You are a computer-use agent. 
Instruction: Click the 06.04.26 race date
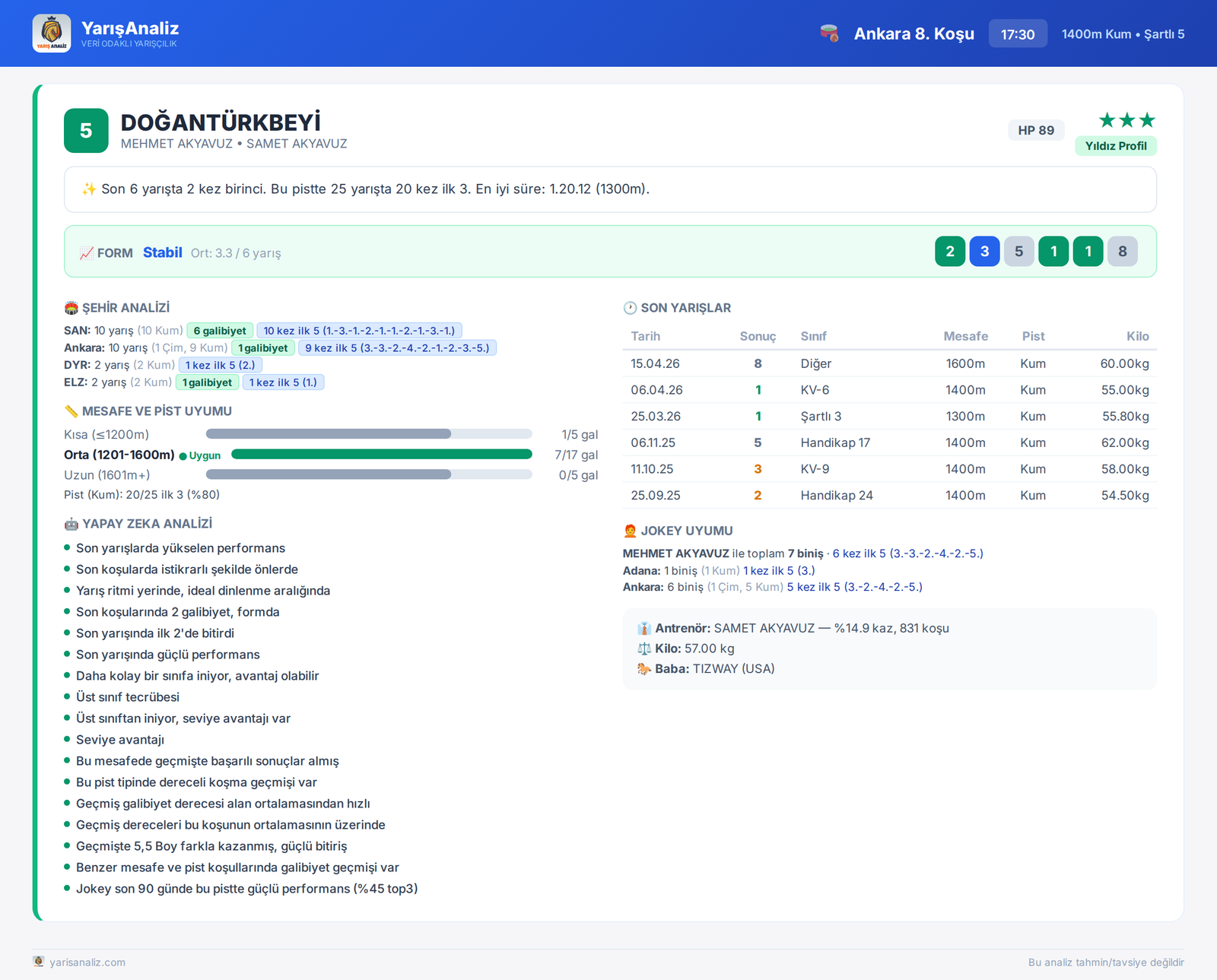click(x=656, y=390)
